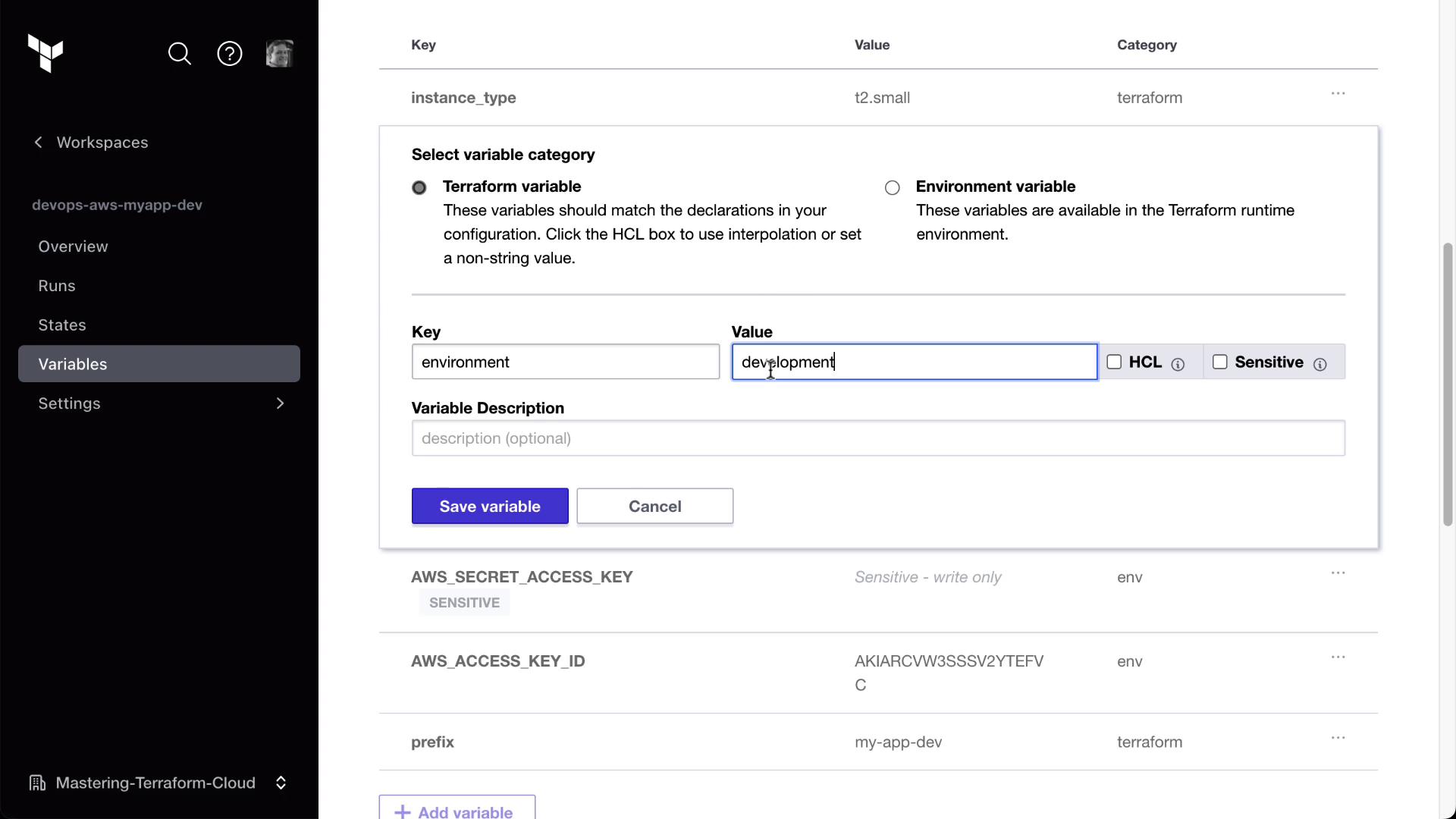This screenshot has width=1456, height=819.
Task: Go back to Workspaces
Action: point(92,143)
